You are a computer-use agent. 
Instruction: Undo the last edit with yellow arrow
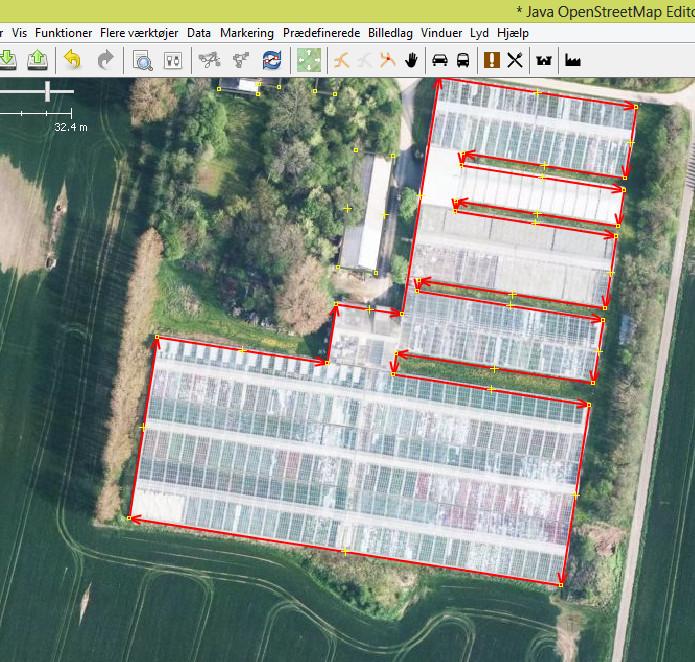[x=72, y=59]
